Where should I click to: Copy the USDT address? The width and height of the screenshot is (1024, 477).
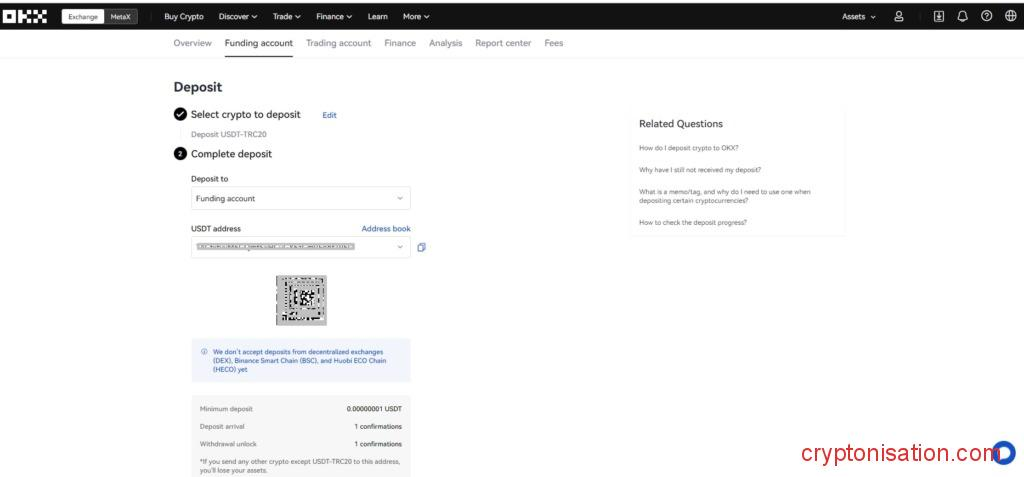(422, 247)
